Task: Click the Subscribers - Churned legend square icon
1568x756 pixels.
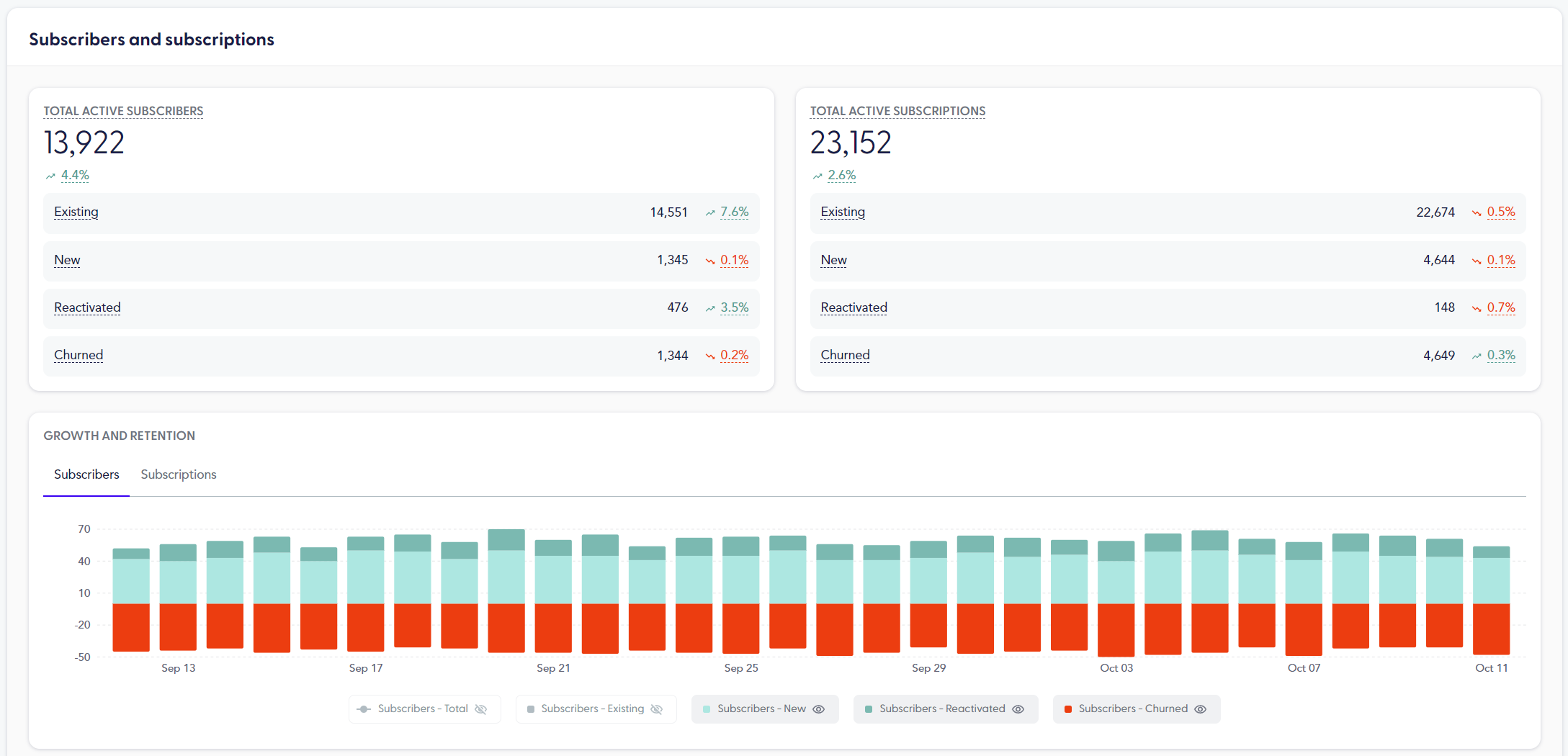Action: click(x=1068, y=708)
